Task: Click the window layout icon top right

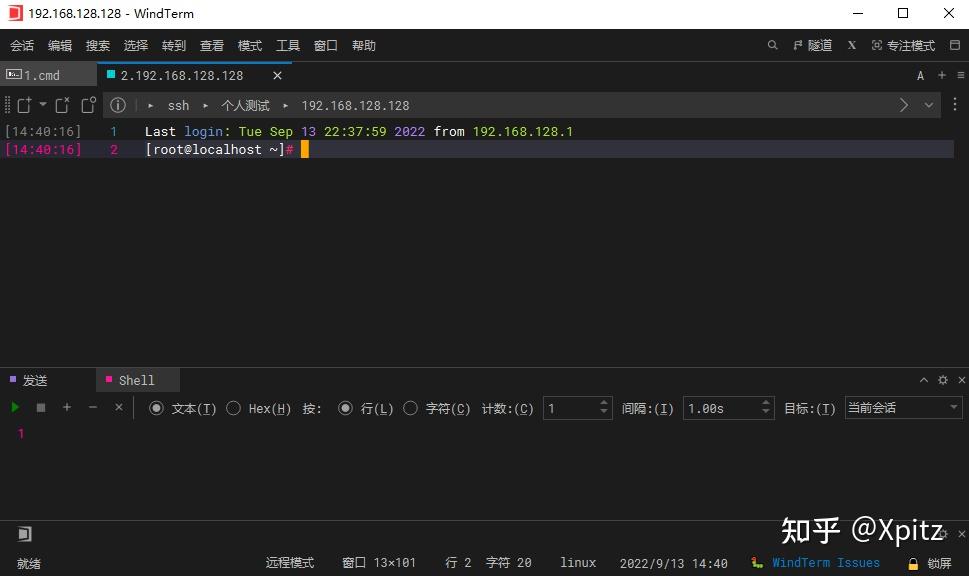Action: click(x=956, y=45)
